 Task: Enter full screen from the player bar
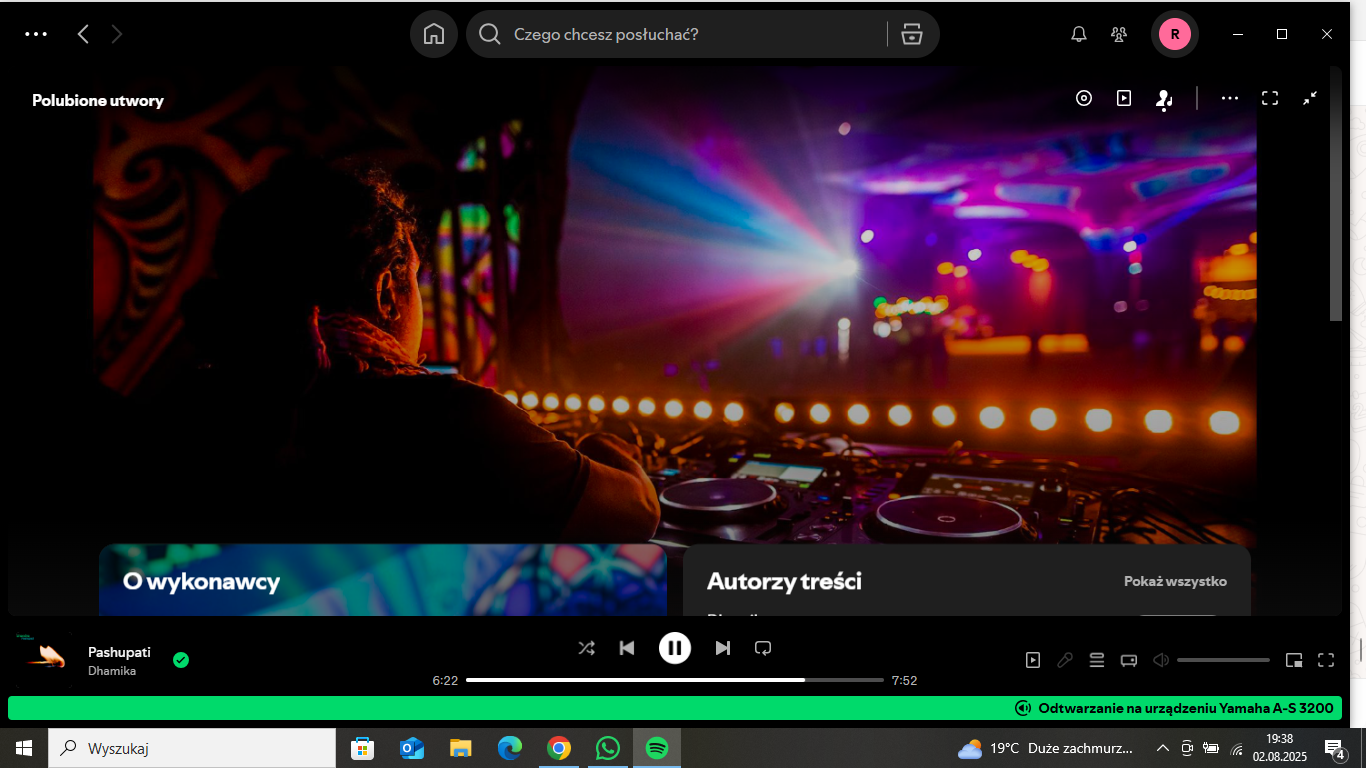(1326, 660)
